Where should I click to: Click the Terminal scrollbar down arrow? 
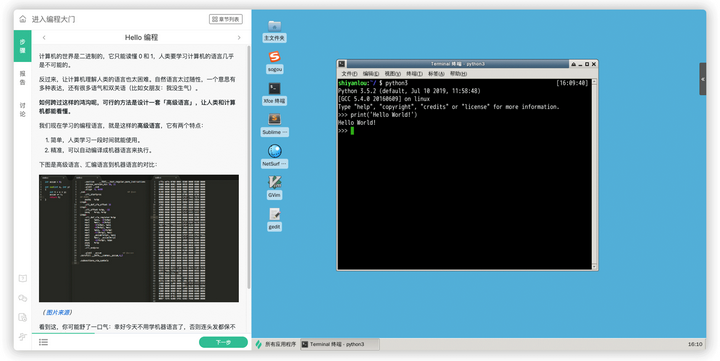pos(594,266)
